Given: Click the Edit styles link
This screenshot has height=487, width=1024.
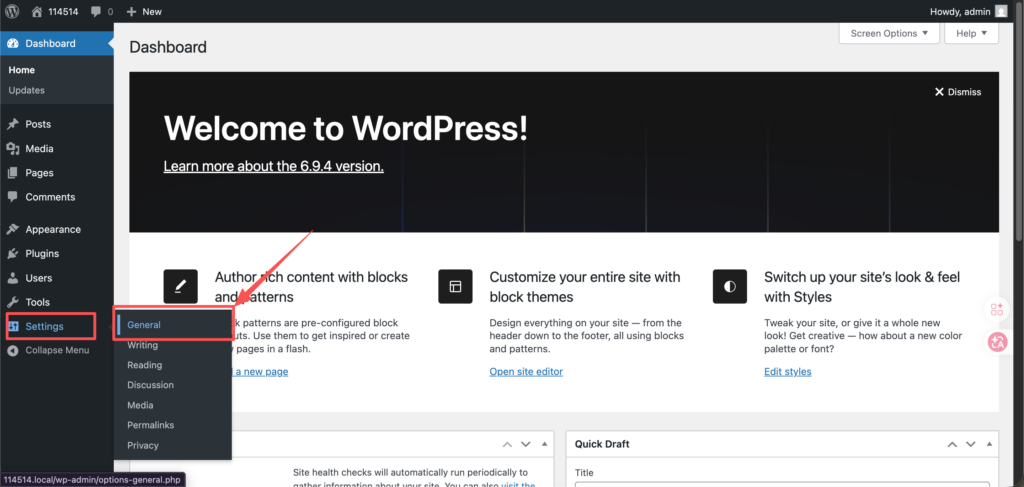Looking at the screenshot, I should [x=788, y=371].
